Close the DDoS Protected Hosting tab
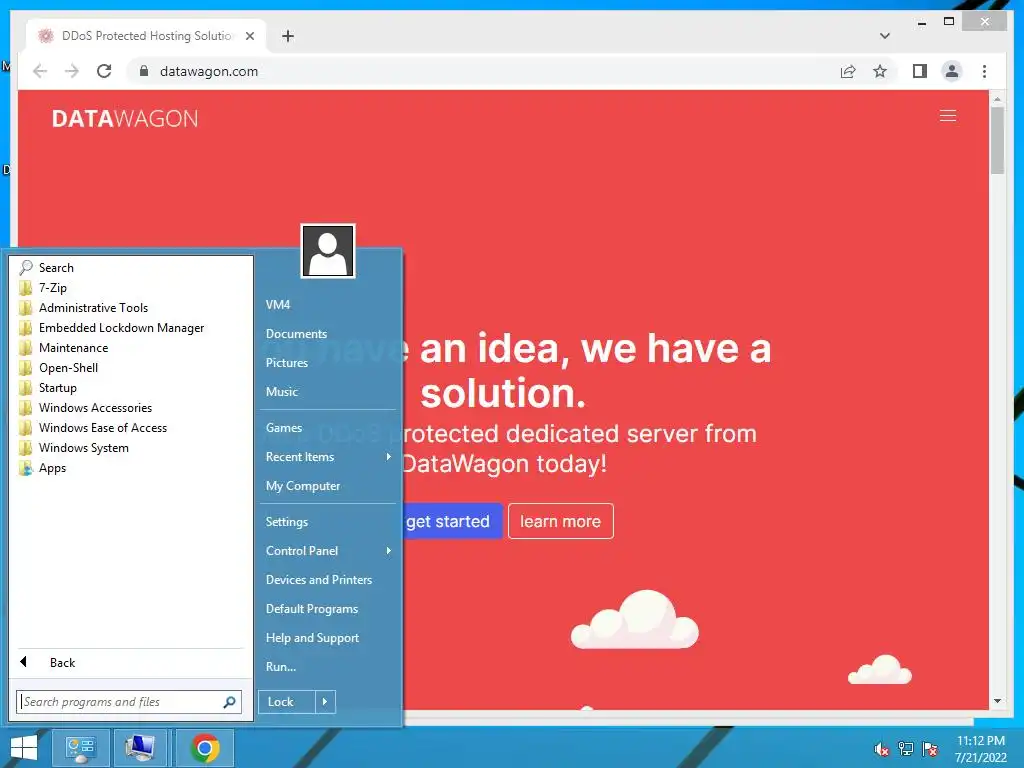Screen dimensions: 1024x768 (x=249, y=36)
